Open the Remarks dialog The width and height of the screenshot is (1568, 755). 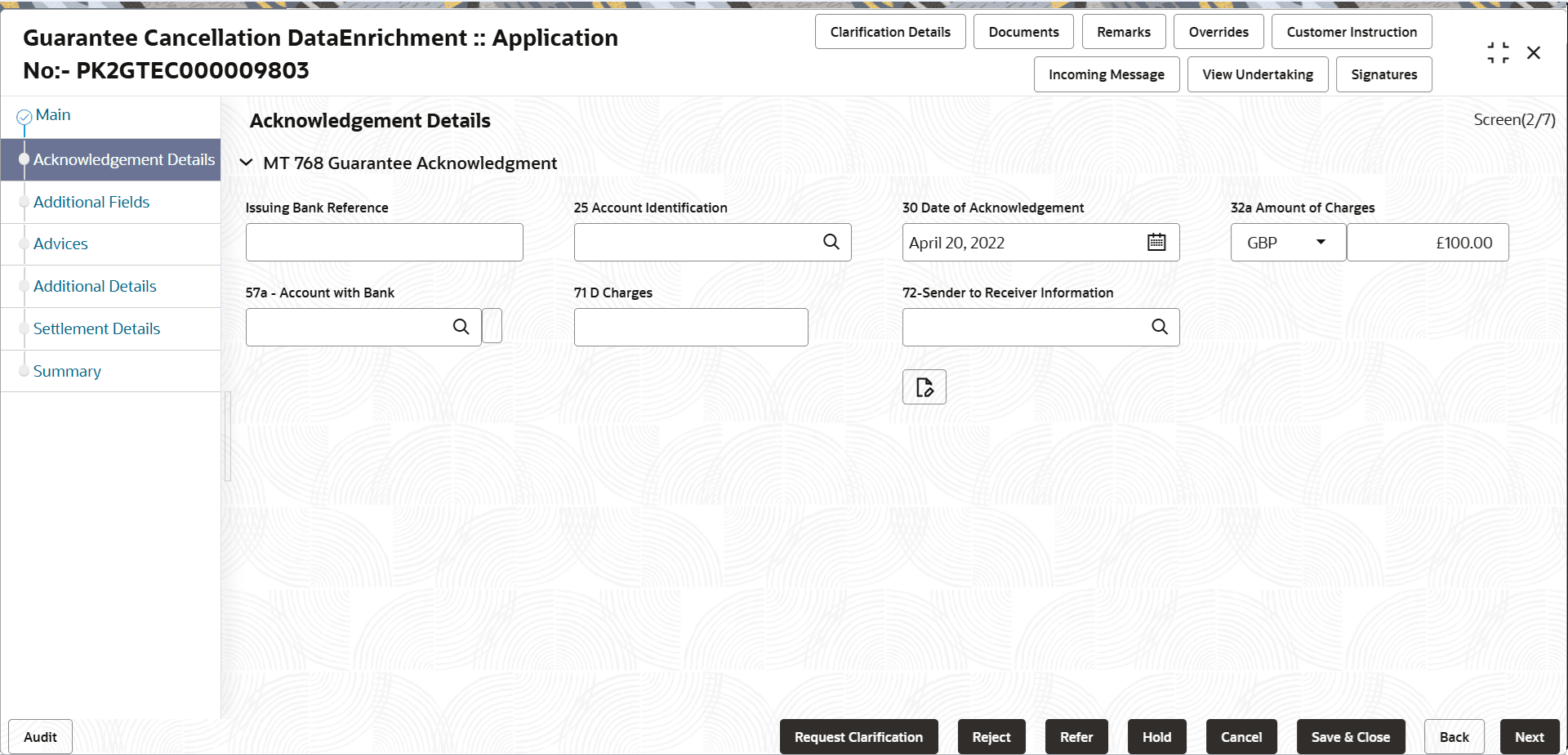click(x=1124, y=31)
